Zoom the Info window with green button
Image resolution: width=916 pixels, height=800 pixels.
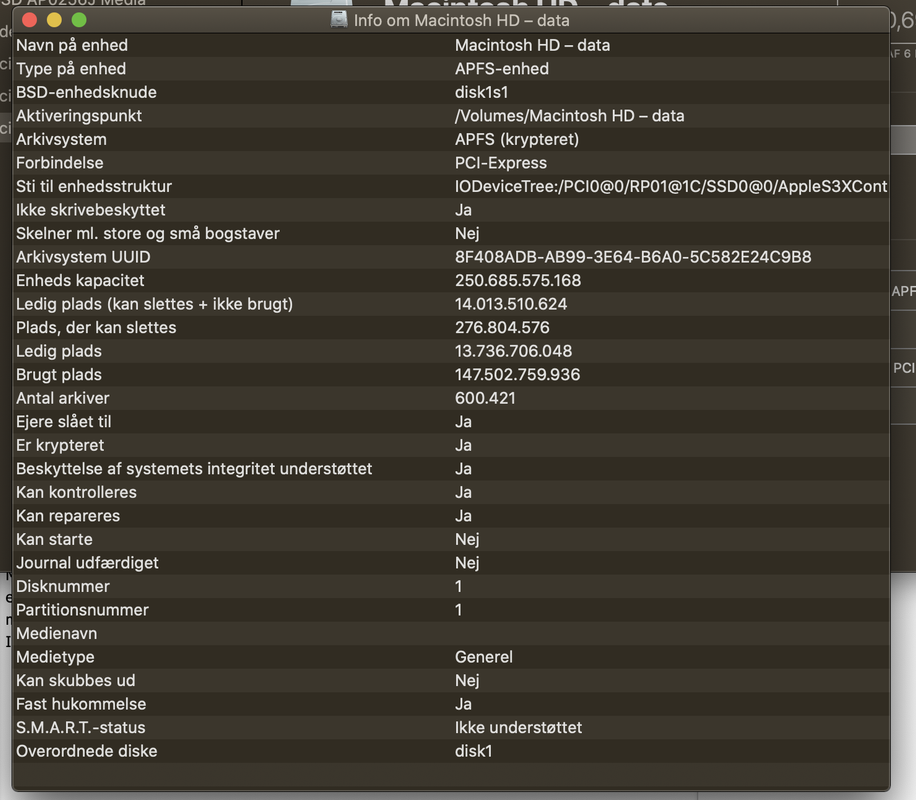[x=79, y=20]
